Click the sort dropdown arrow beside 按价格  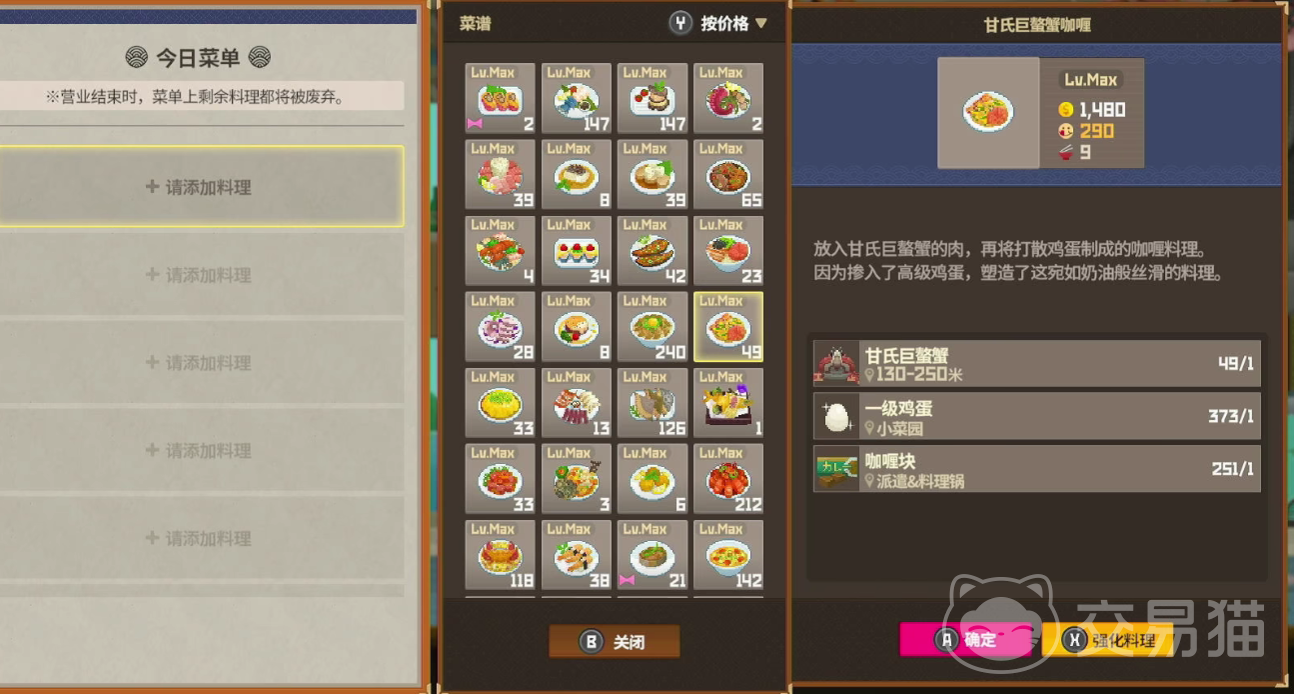pyautogui.click(x=761, y=23)
